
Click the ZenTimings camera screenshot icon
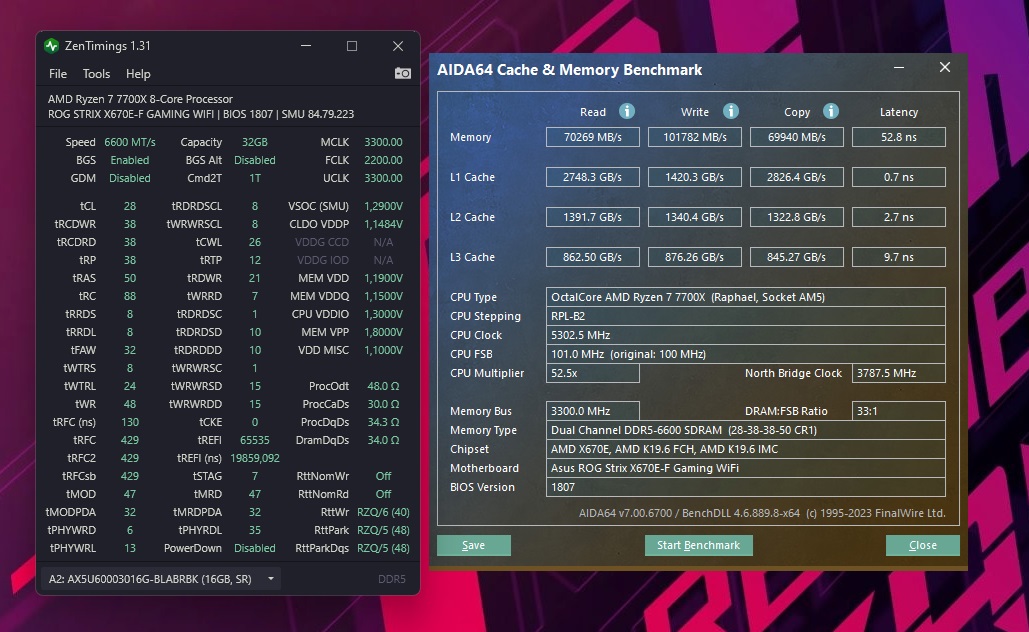tap(402, 73)
